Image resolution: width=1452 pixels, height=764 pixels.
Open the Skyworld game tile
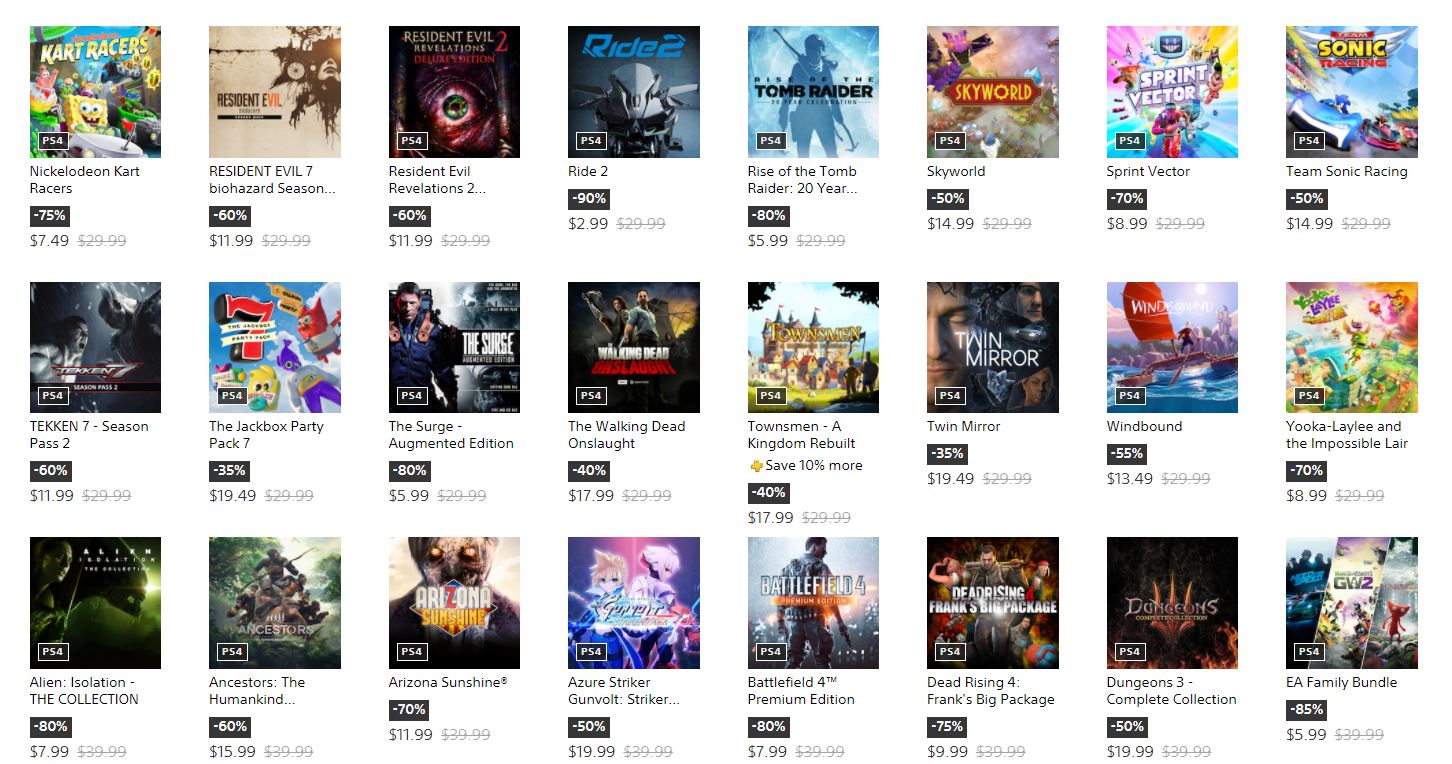point(993,92)
